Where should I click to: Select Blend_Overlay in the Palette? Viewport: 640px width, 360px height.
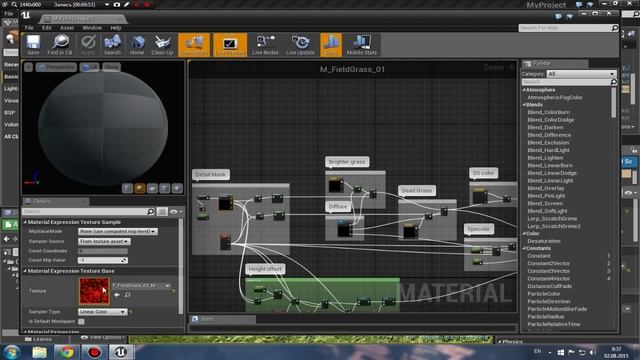(x=546, y=189)
